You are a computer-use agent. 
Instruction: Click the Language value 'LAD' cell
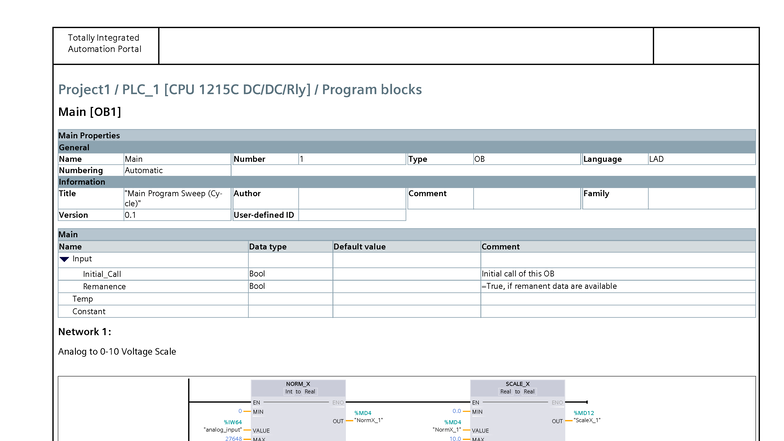point(702,159)
